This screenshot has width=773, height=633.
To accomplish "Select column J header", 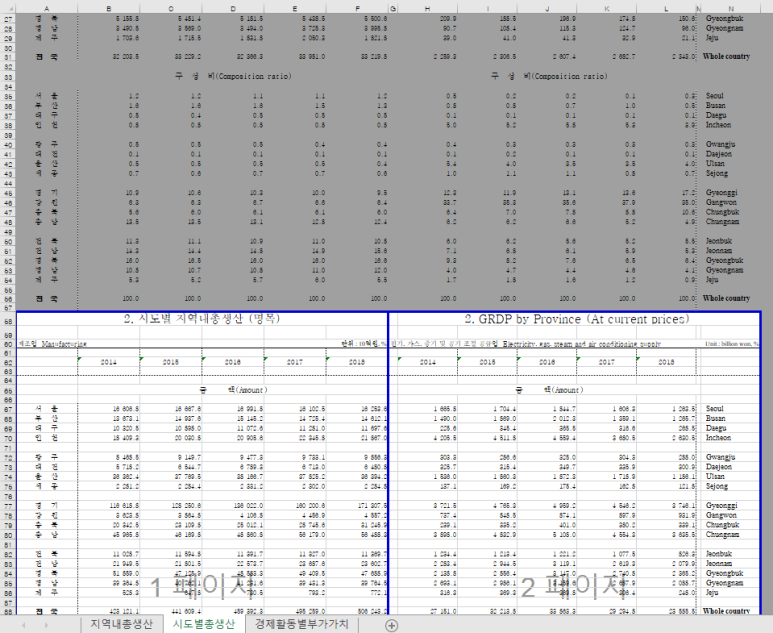I will point(547,8).
